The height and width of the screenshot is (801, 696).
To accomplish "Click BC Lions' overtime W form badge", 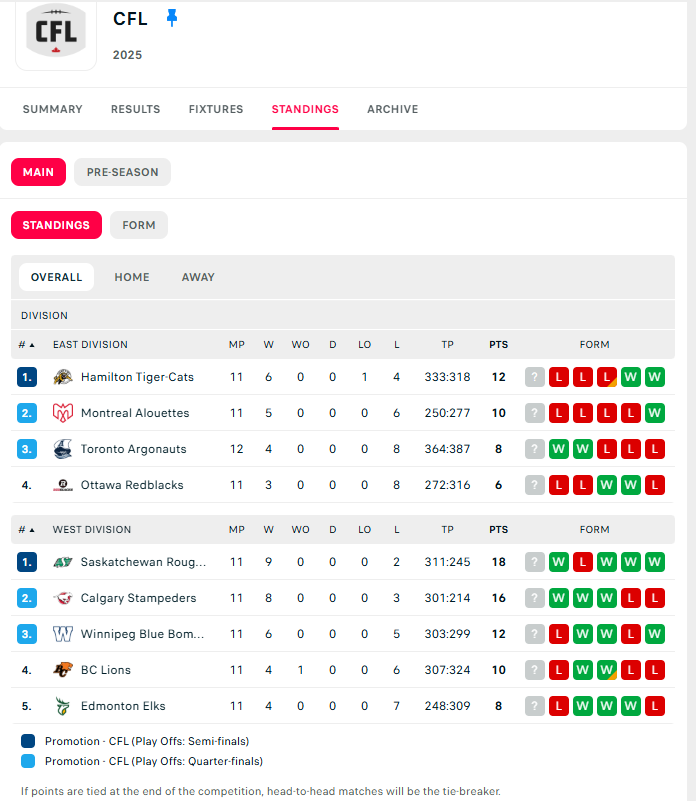I will pyautogui.click(x=607, y=670).
